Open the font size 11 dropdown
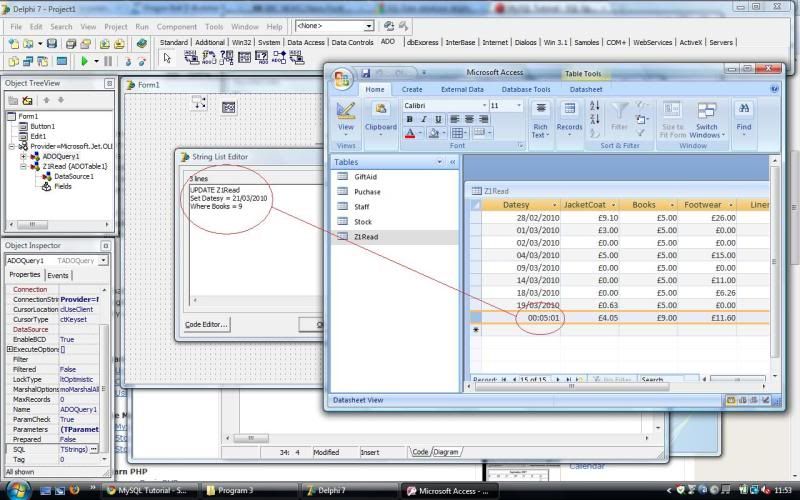Image resolution: width=800 pixels, height=500 pixels. 519,106
